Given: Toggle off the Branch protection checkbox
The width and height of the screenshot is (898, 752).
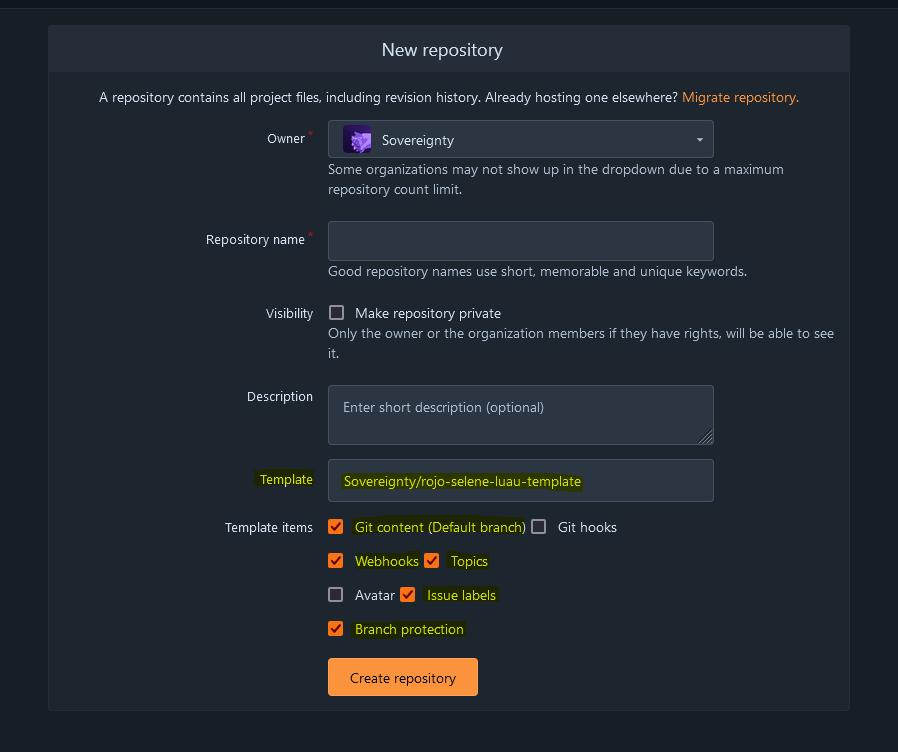Looking at the screenshot, I should pyautogui.click(x=336, y=629).
